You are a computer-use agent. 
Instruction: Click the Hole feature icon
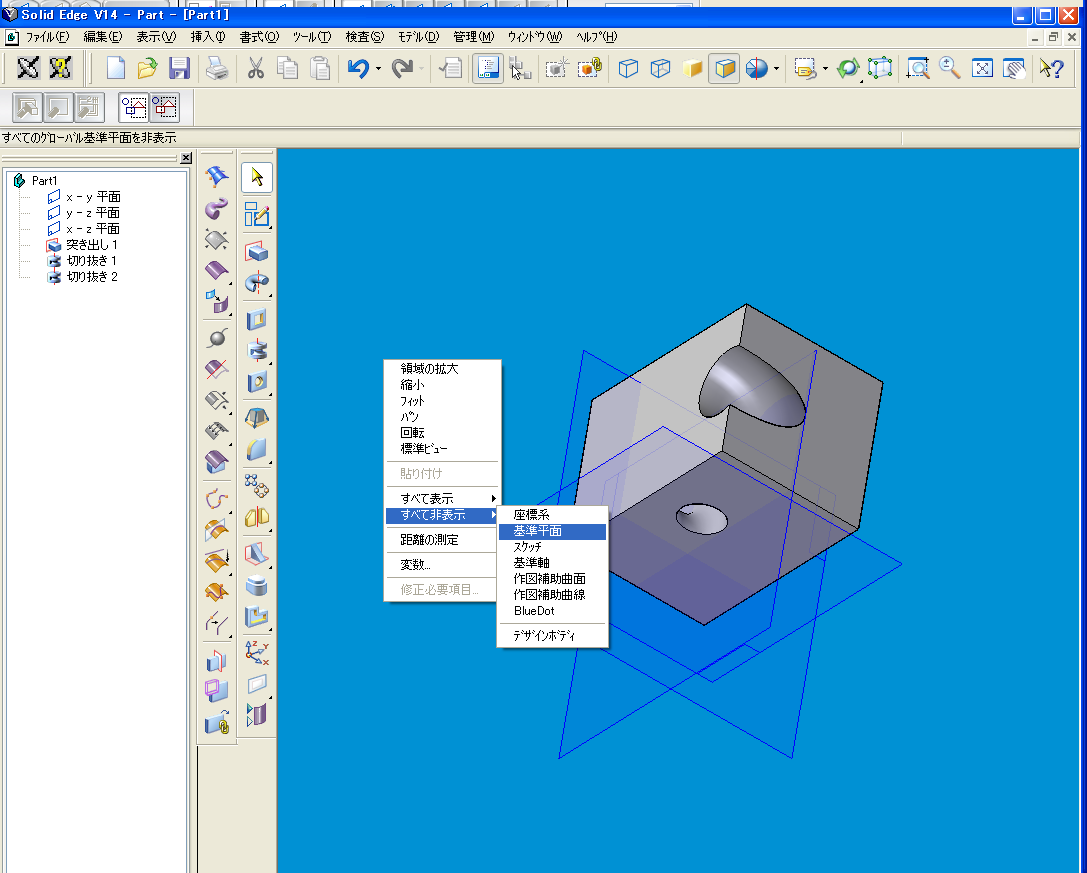(256, 381)
